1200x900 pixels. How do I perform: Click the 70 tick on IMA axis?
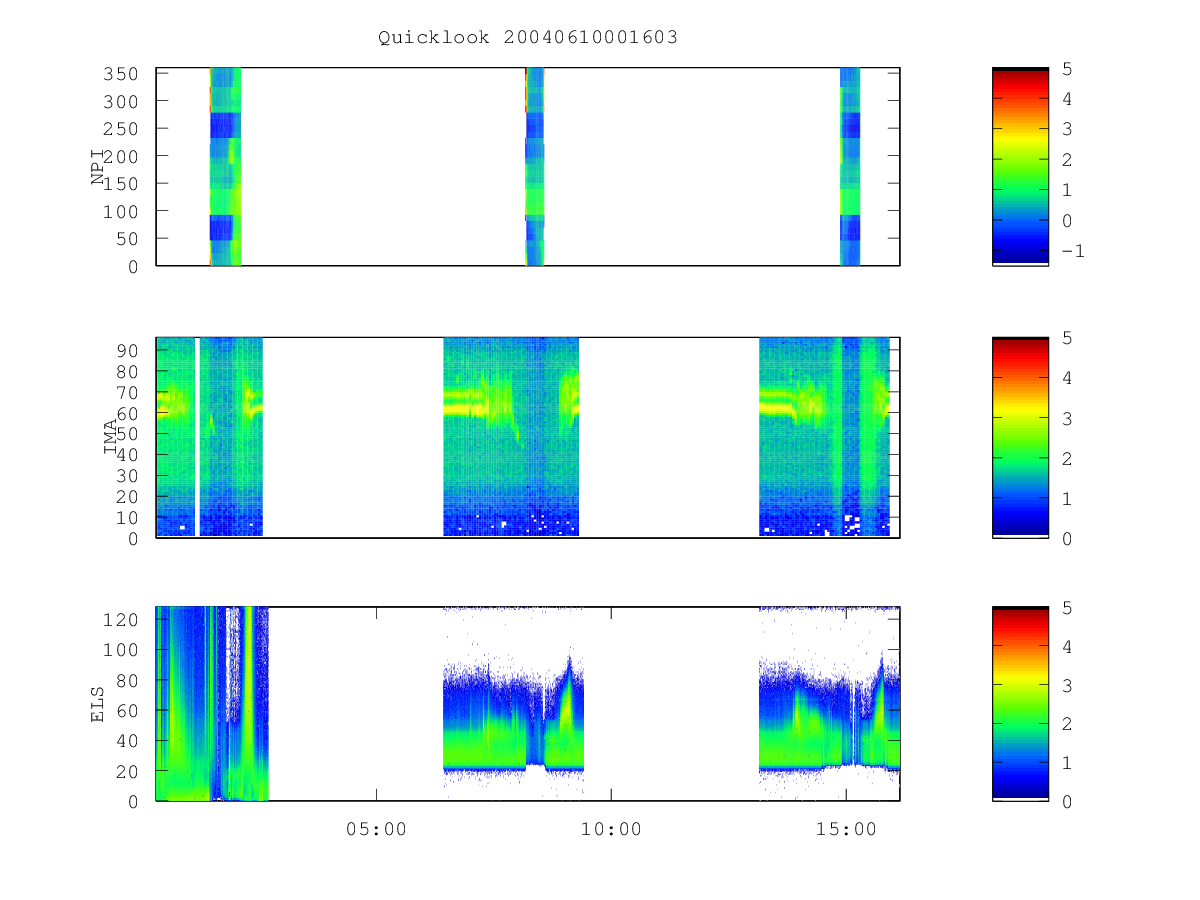coord(127,392)
